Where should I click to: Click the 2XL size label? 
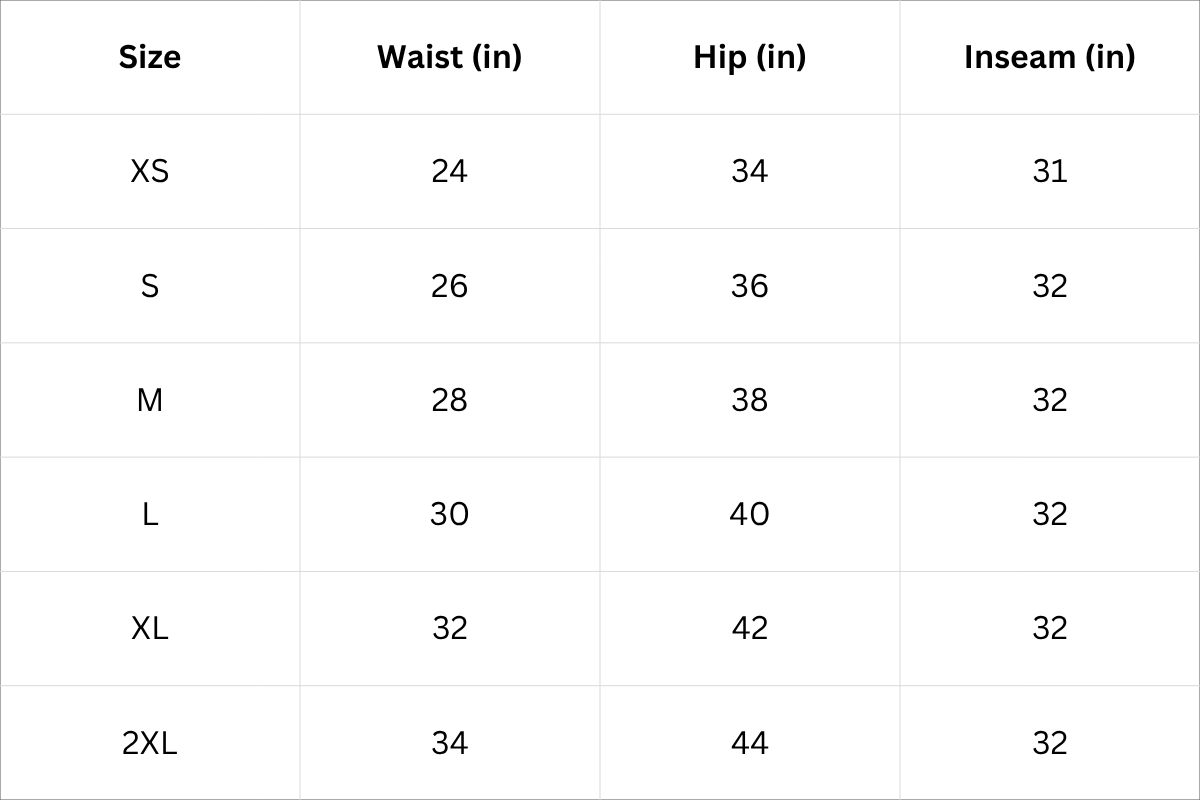tap(150, 743)
